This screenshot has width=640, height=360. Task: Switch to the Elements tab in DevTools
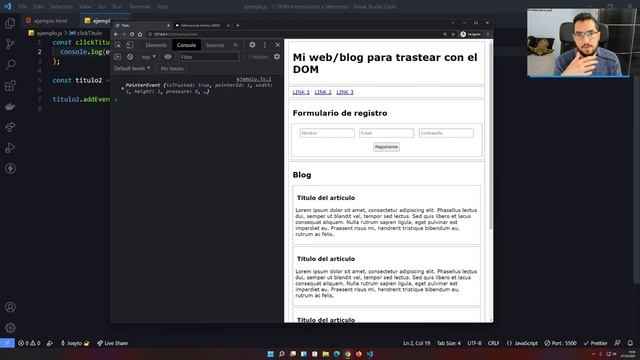tap(156, 45)
